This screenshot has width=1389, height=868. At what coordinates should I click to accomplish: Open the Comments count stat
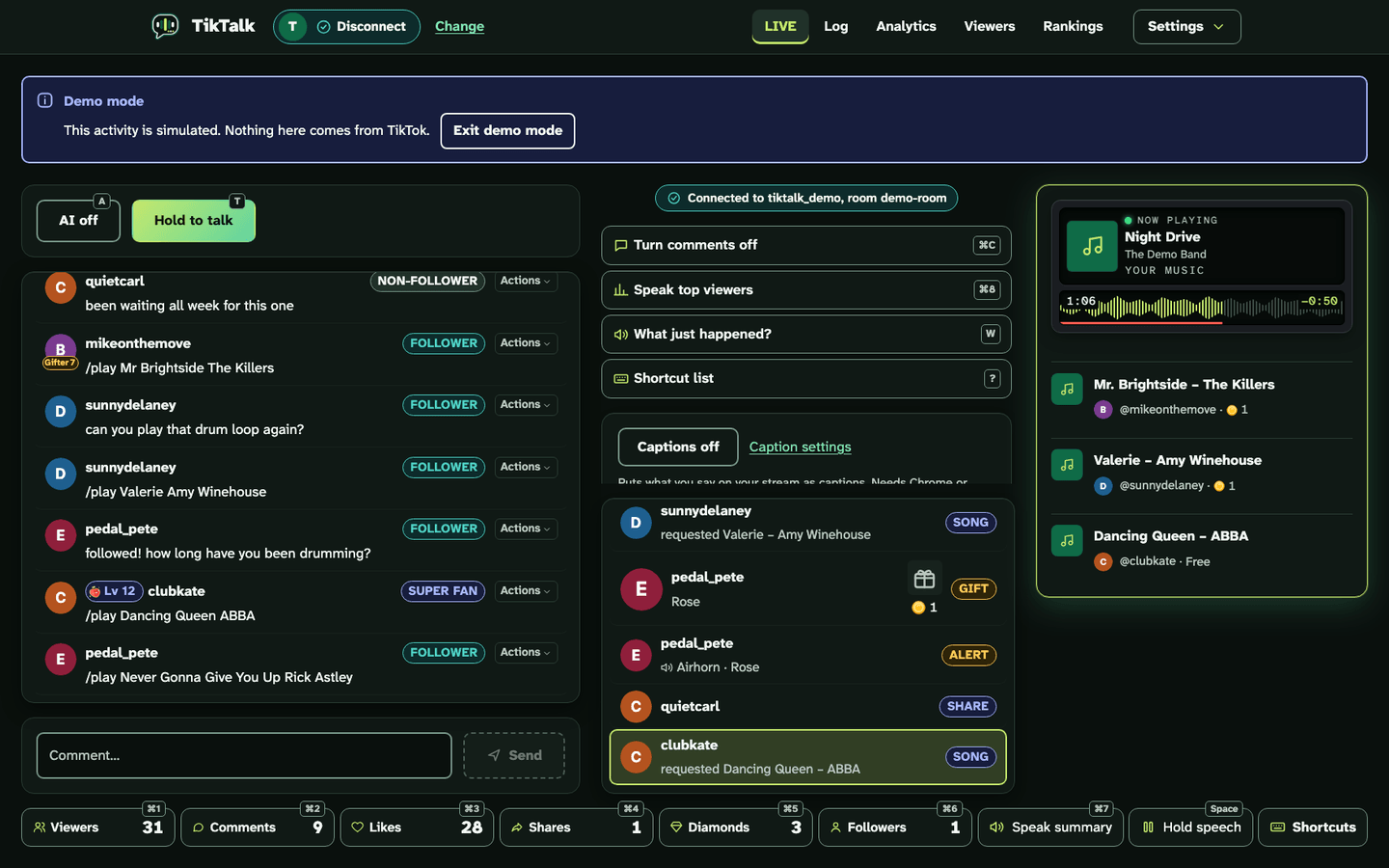[258, 827]
